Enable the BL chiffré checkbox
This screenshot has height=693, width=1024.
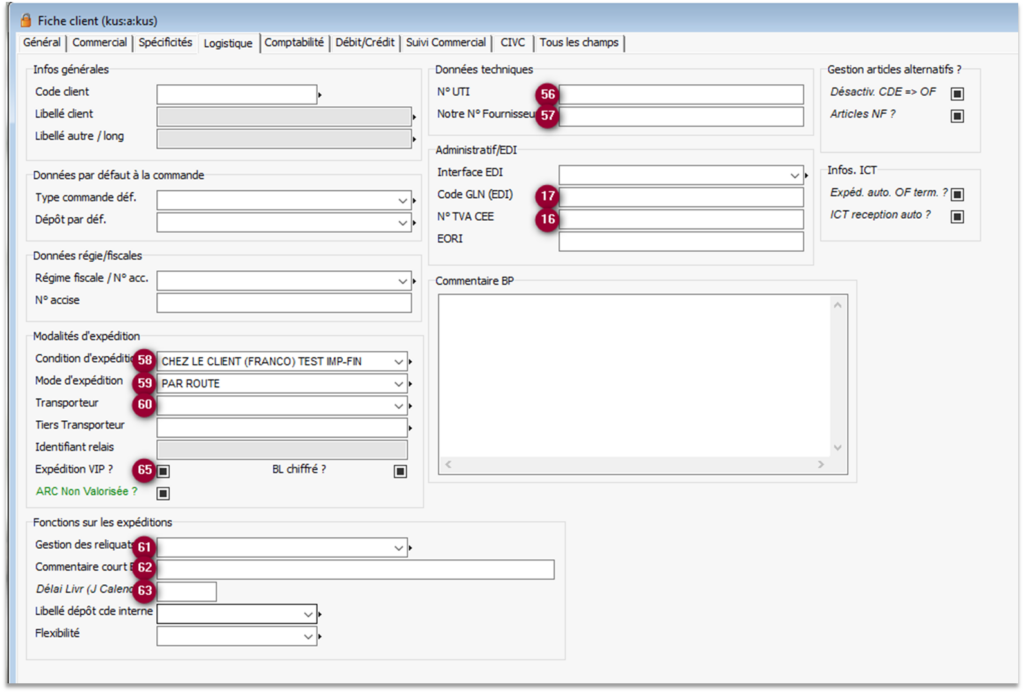[x=400, y=471]
